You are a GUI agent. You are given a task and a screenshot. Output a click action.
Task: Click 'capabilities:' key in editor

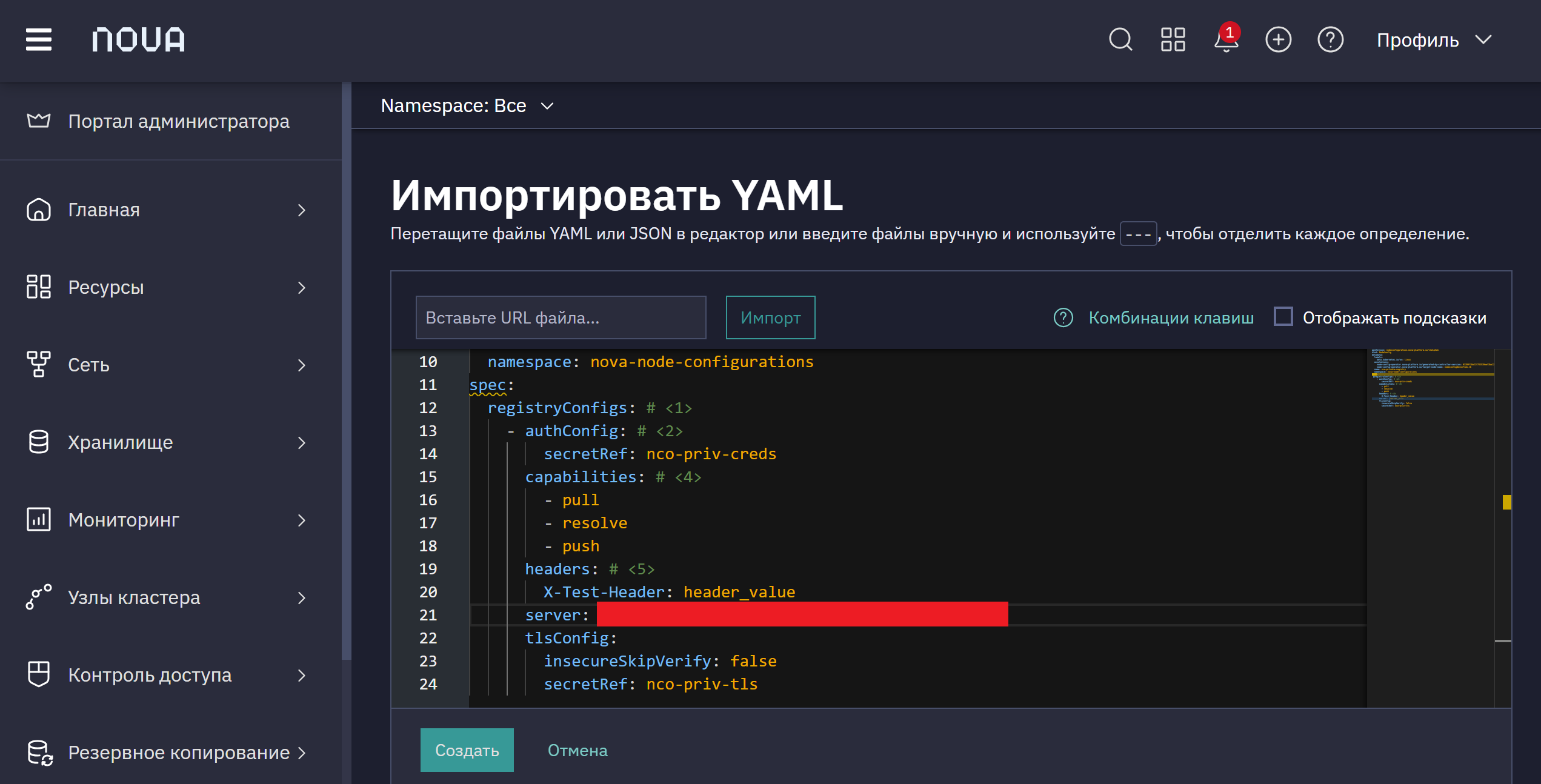[x=585, y=477]
